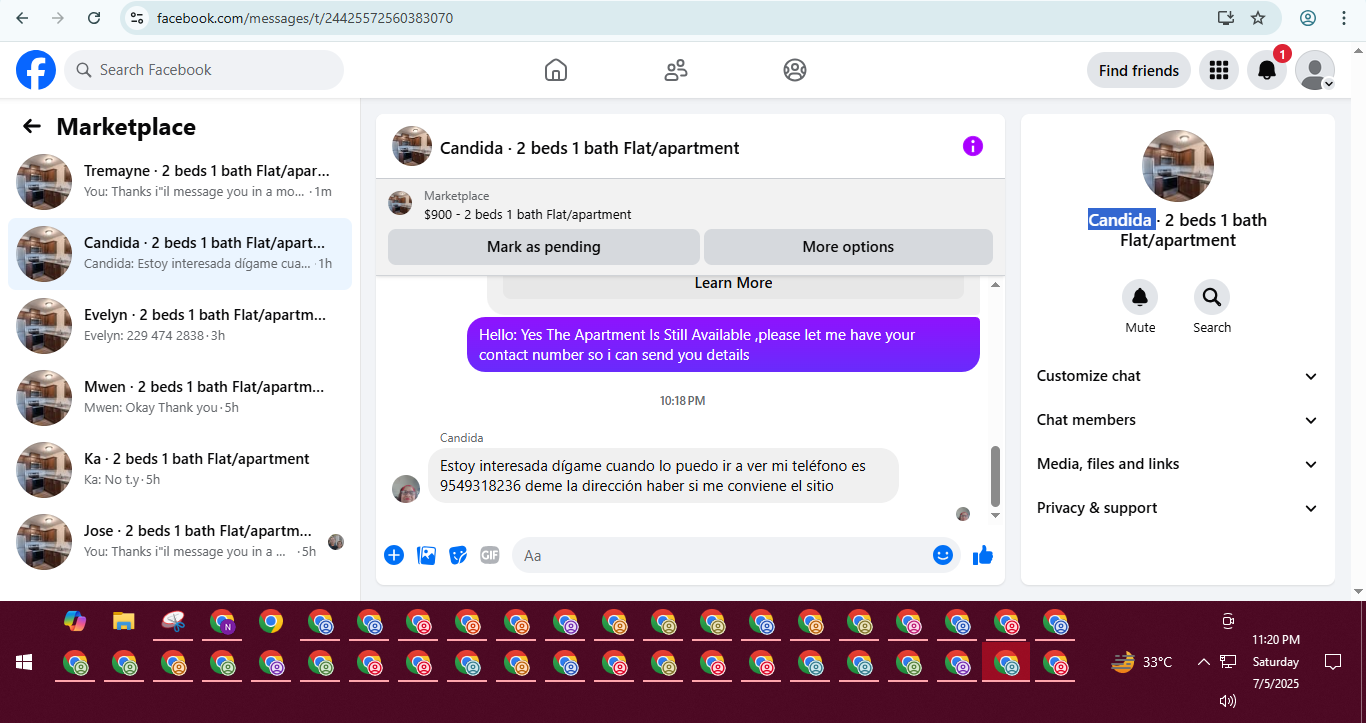This screenshot has height=723, width=1366.
Task: Open File Explorer from the taskbar
Action: coord(123,621)
